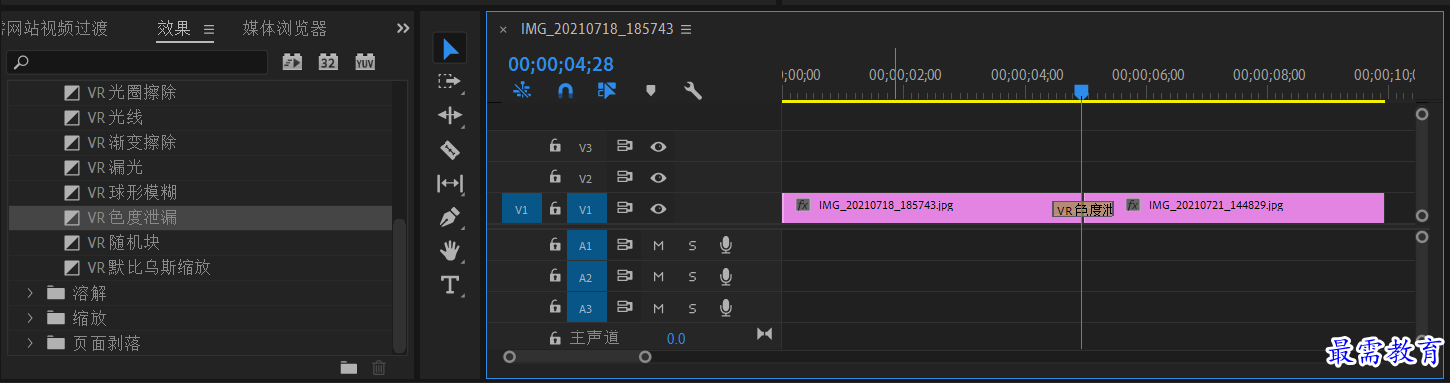Open 效果 panel menu icon
Image resolution: width=1450 pixels, height=383 pixels.
(x=209, y=29)
